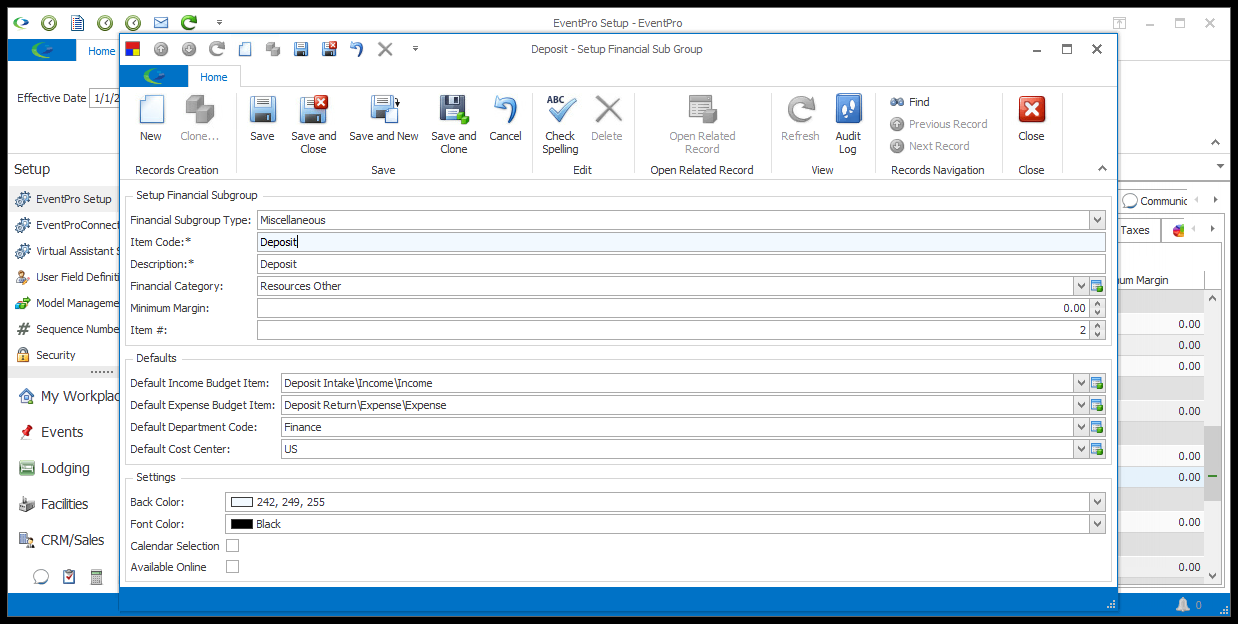Screen dimensions: 1238x624
Task: Click the save icon in quick access toolbar
Action: (x=301, y=48)
